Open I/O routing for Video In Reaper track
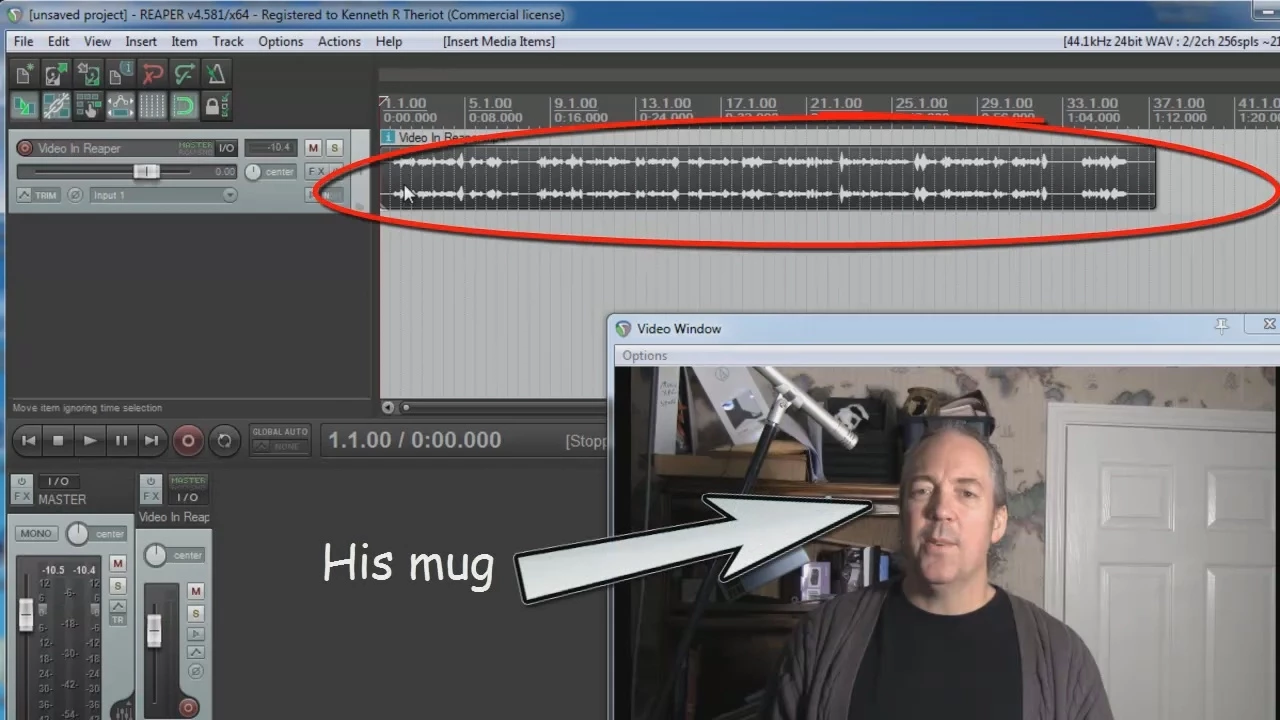This screenshot has height=720, width=1280. (226, 148)
